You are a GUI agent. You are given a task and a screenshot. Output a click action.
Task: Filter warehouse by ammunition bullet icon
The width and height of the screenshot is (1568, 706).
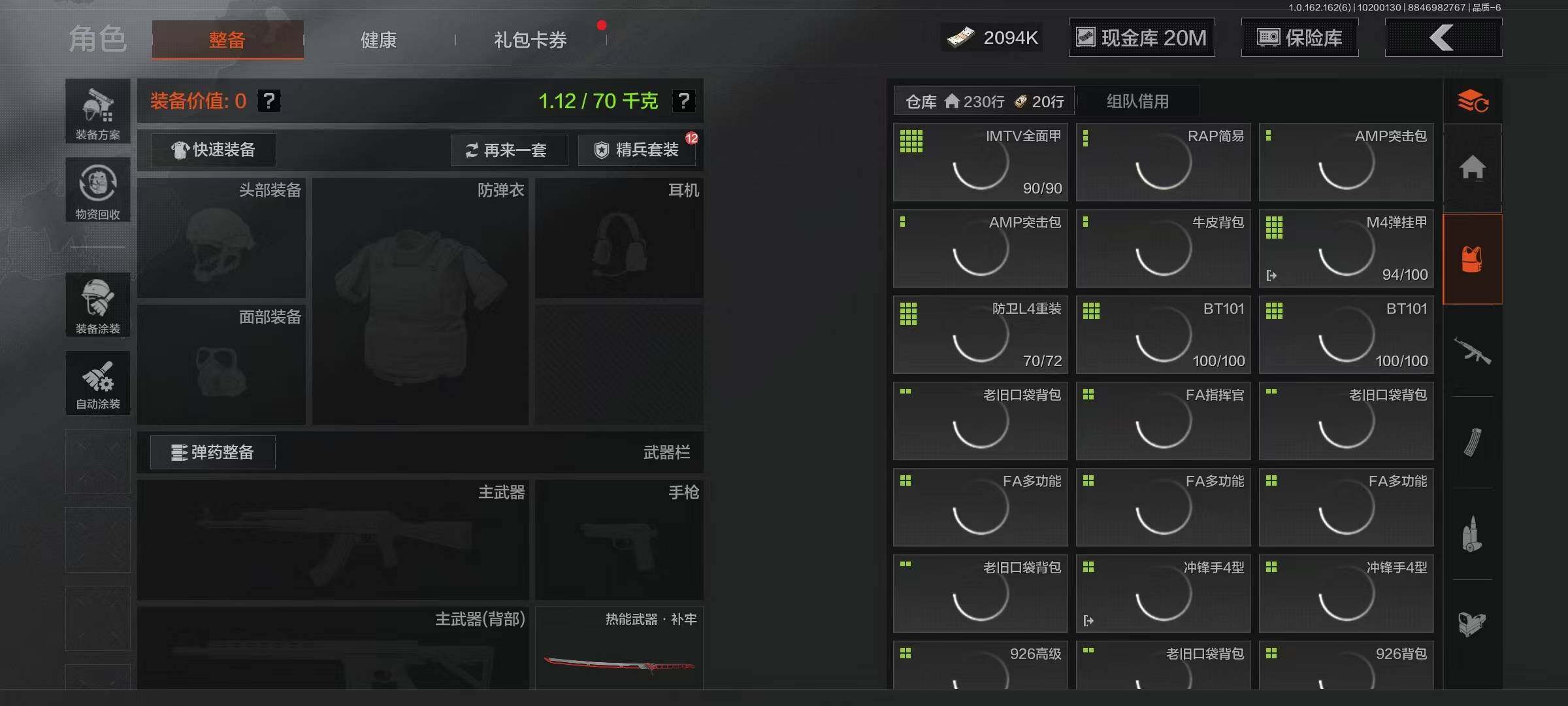click(1473, 534)
